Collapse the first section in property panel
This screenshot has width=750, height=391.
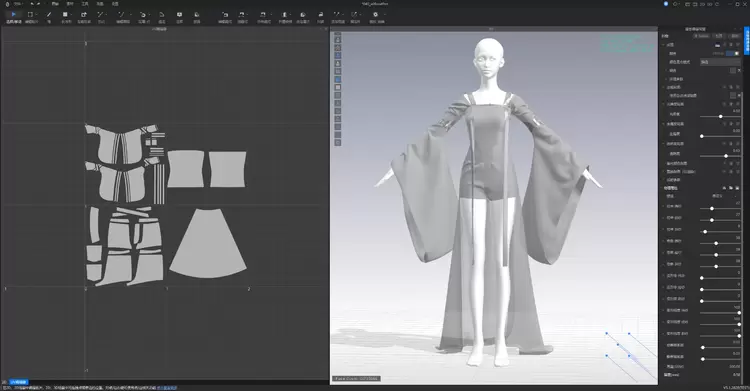(664, 45)
